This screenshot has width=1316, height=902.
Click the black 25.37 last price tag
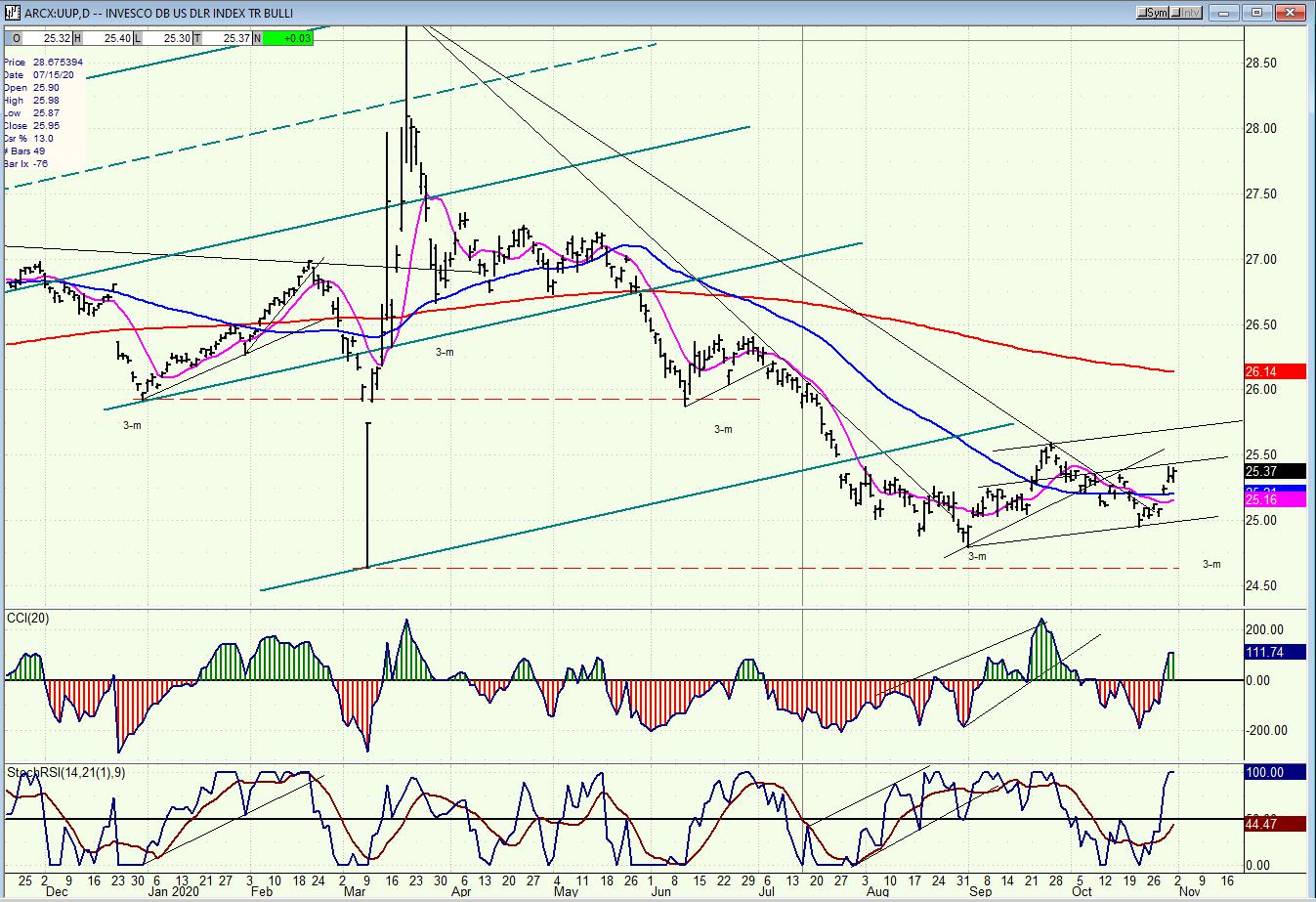pyautogui.click(x=1275, y=471)
